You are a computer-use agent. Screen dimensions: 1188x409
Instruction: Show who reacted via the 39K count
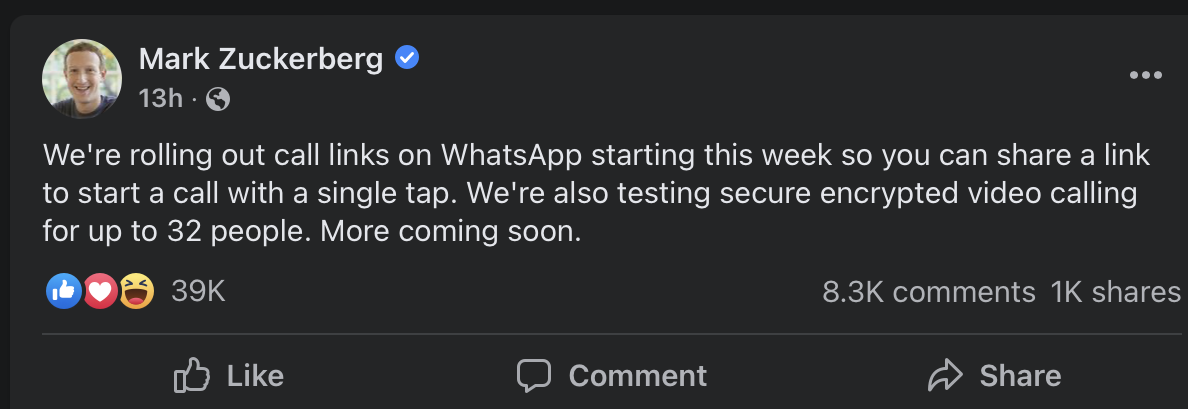tap(198, 291)
